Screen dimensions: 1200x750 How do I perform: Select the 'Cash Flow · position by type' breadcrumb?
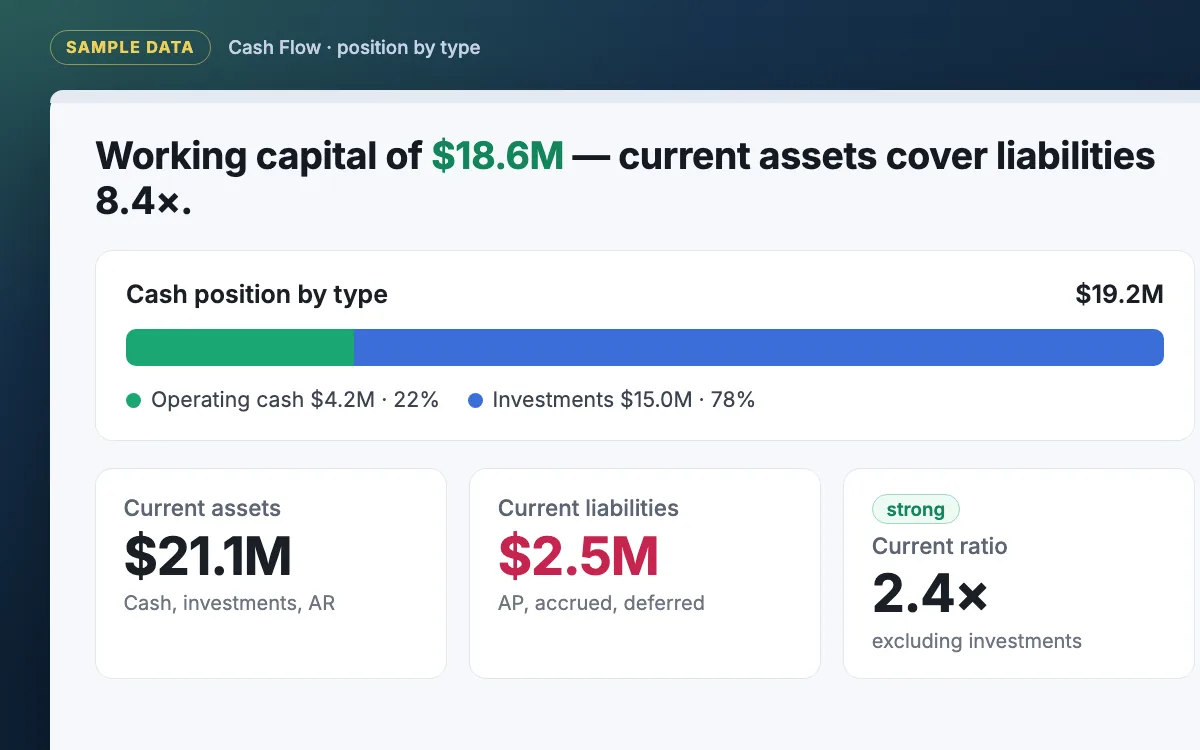pyautogui.click(x=354, y=47)
